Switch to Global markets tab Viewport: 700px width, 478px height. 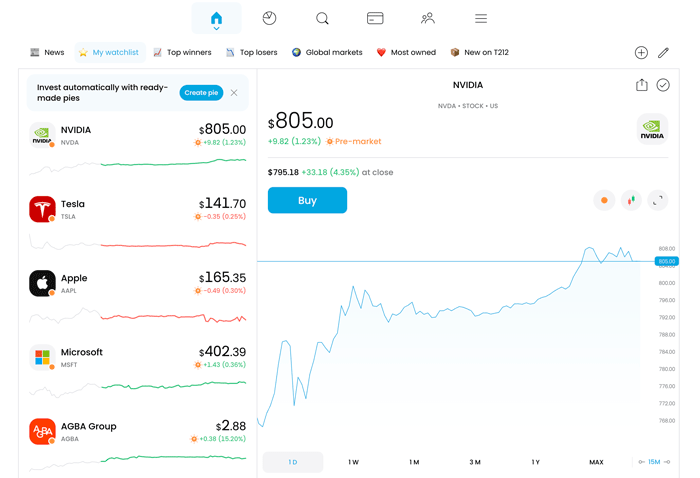[x=327, y=52]
